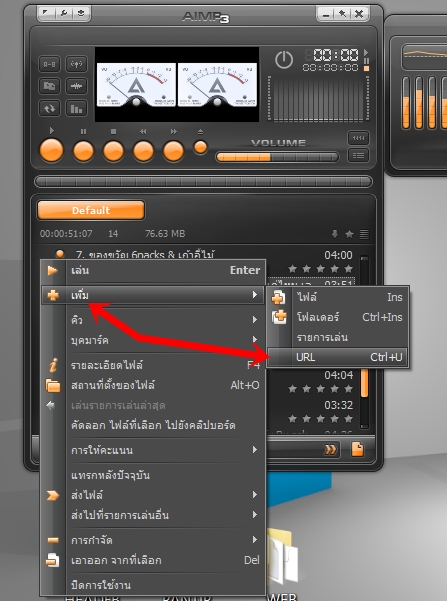Click the orange Play button
This screenshot has height=601, width=447.
pos(51,151)
